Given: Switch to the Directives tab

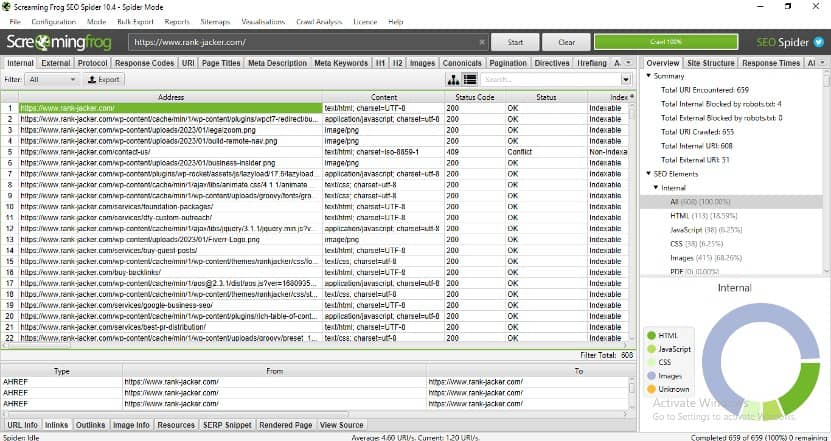Looking at the screenshot, I should (x=552, y=63).
